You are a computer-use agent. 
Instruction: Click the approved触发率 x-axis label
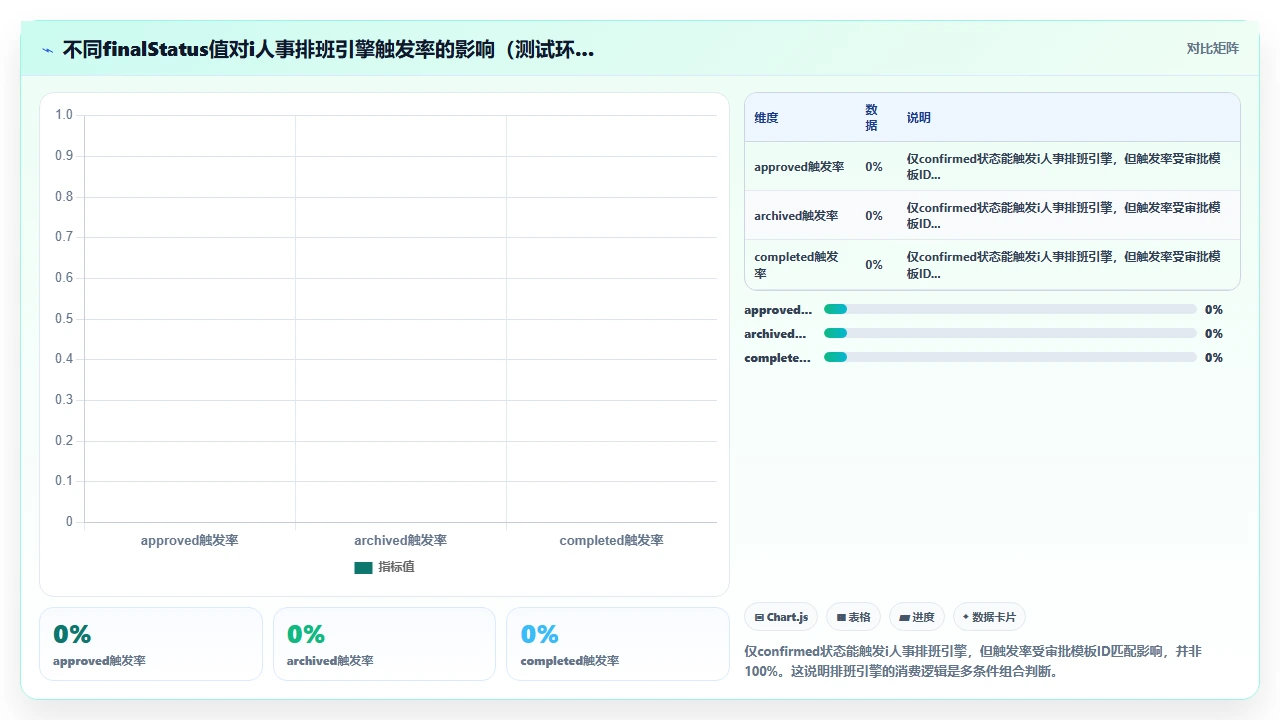(x=190, y=541)
